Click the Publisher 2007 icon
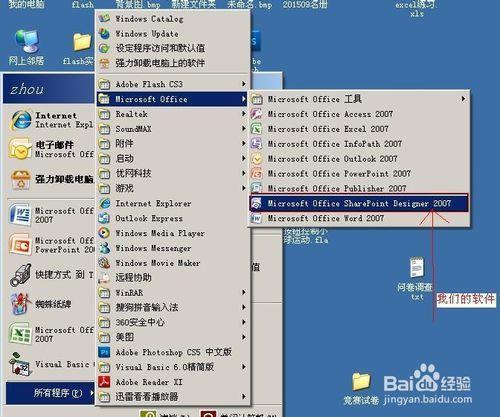Screen dimensions: 500x417 click(256, 188)
